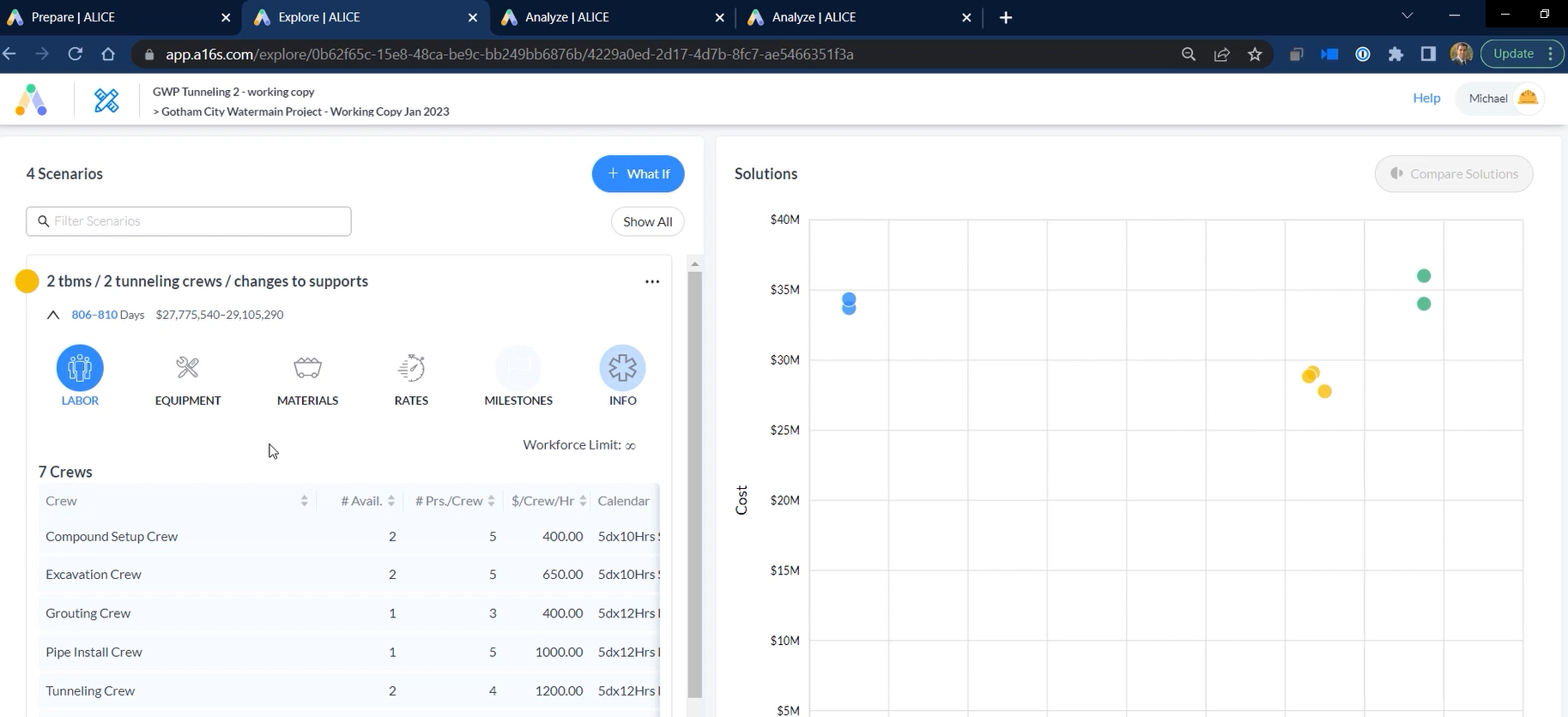The image size is (1568, 717).
Task: Go to browser home page
Action: click(108, 54)
